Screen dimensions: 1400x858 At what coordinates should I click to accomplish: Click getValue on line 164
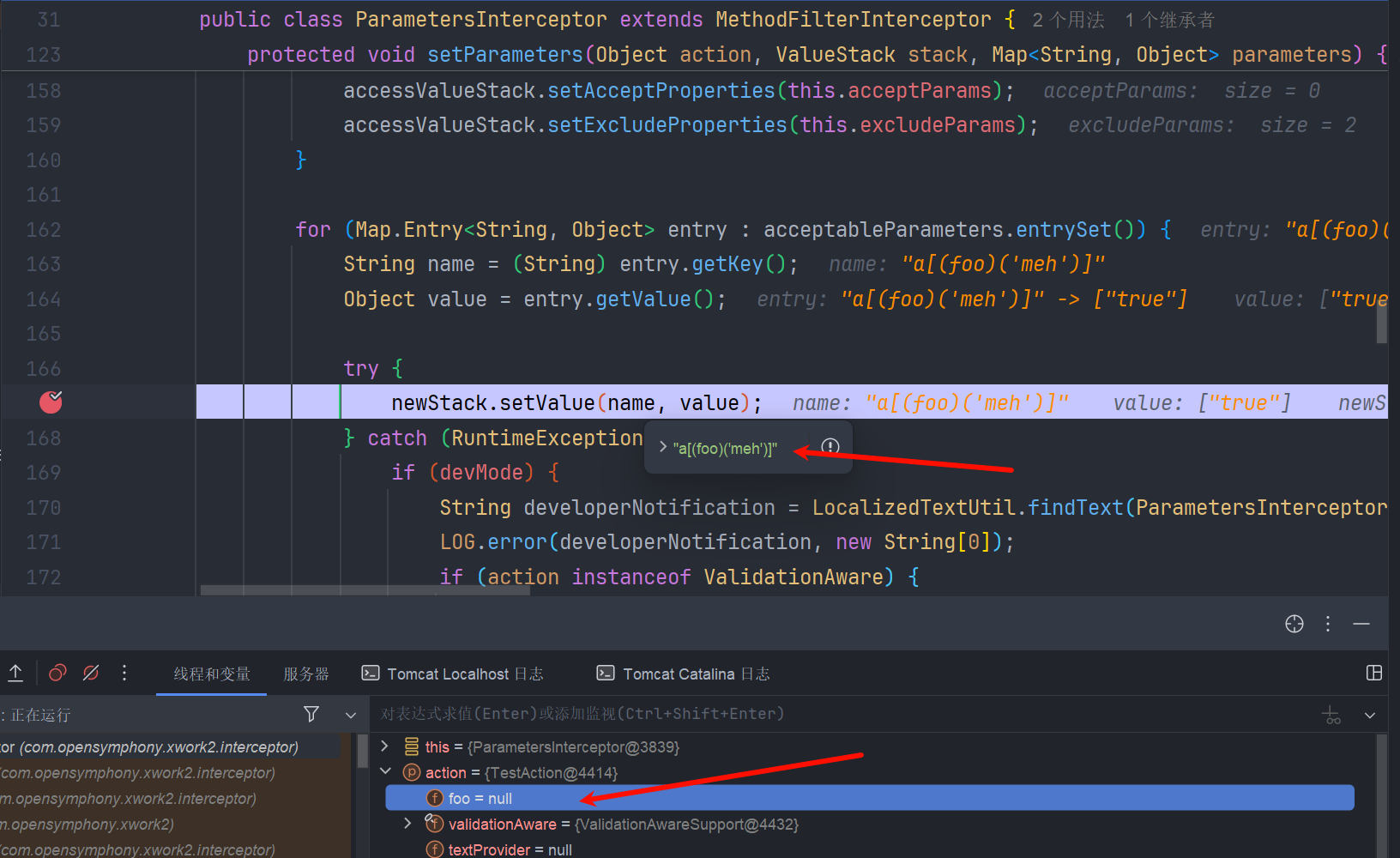tap(643, 299)
